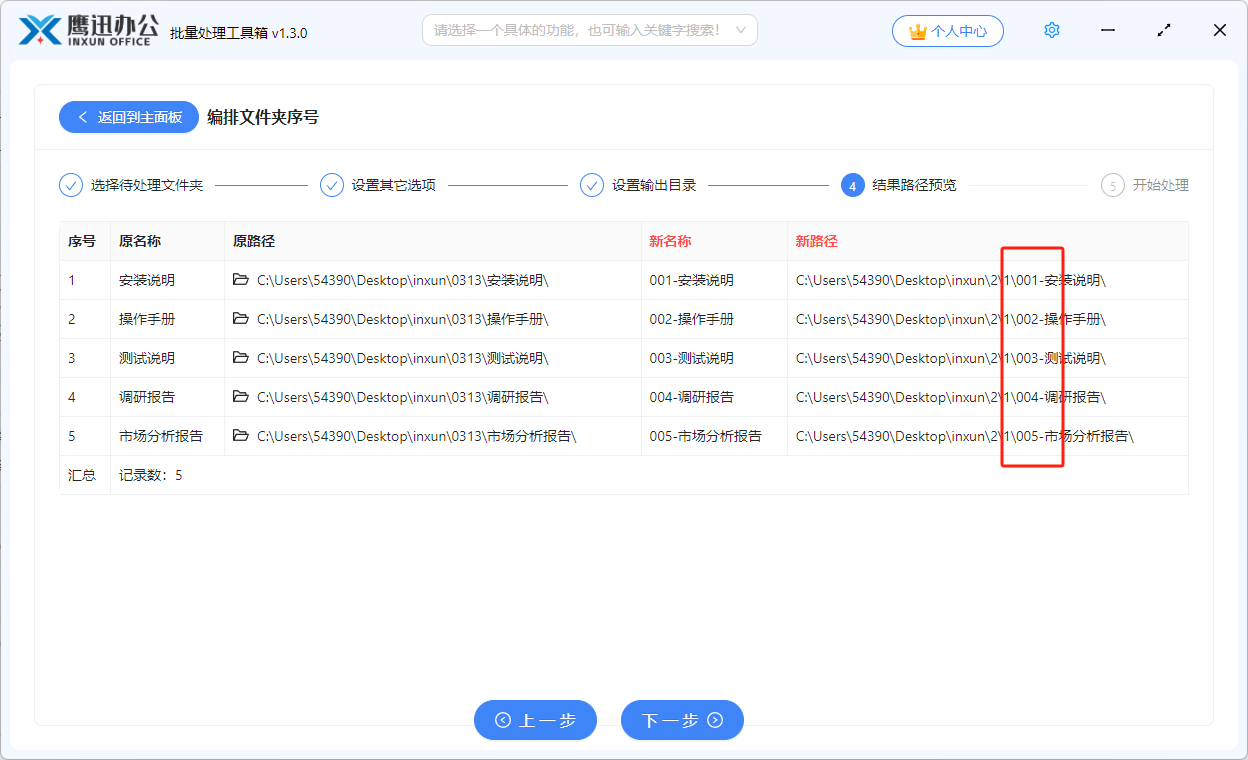Click the 新名称 column header
Viewport: 1248px width, 760px height.
click(x=670, y=241)
